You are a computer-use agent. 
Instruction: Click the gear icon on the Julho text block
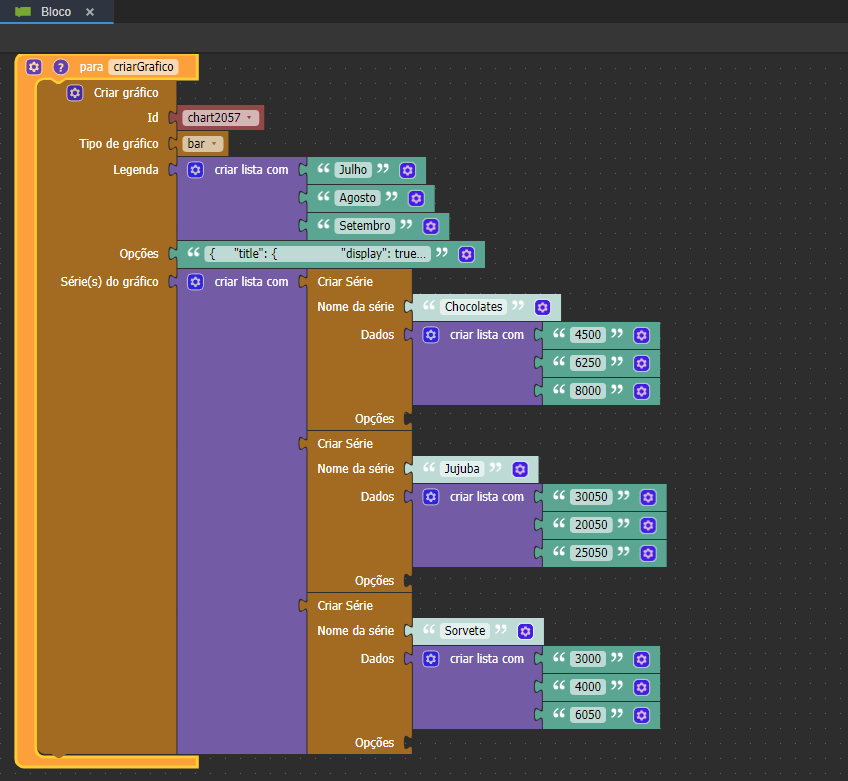click(407, 170)
